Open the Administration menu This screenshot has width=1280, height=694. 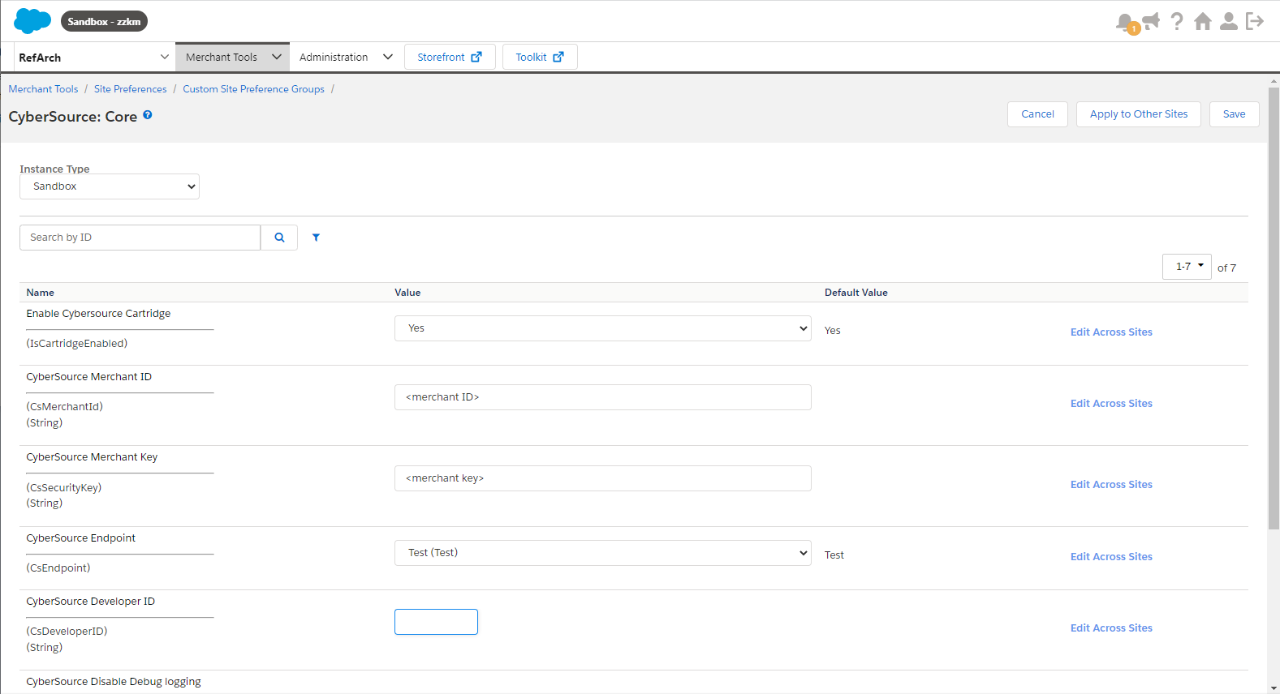[345, 57]
